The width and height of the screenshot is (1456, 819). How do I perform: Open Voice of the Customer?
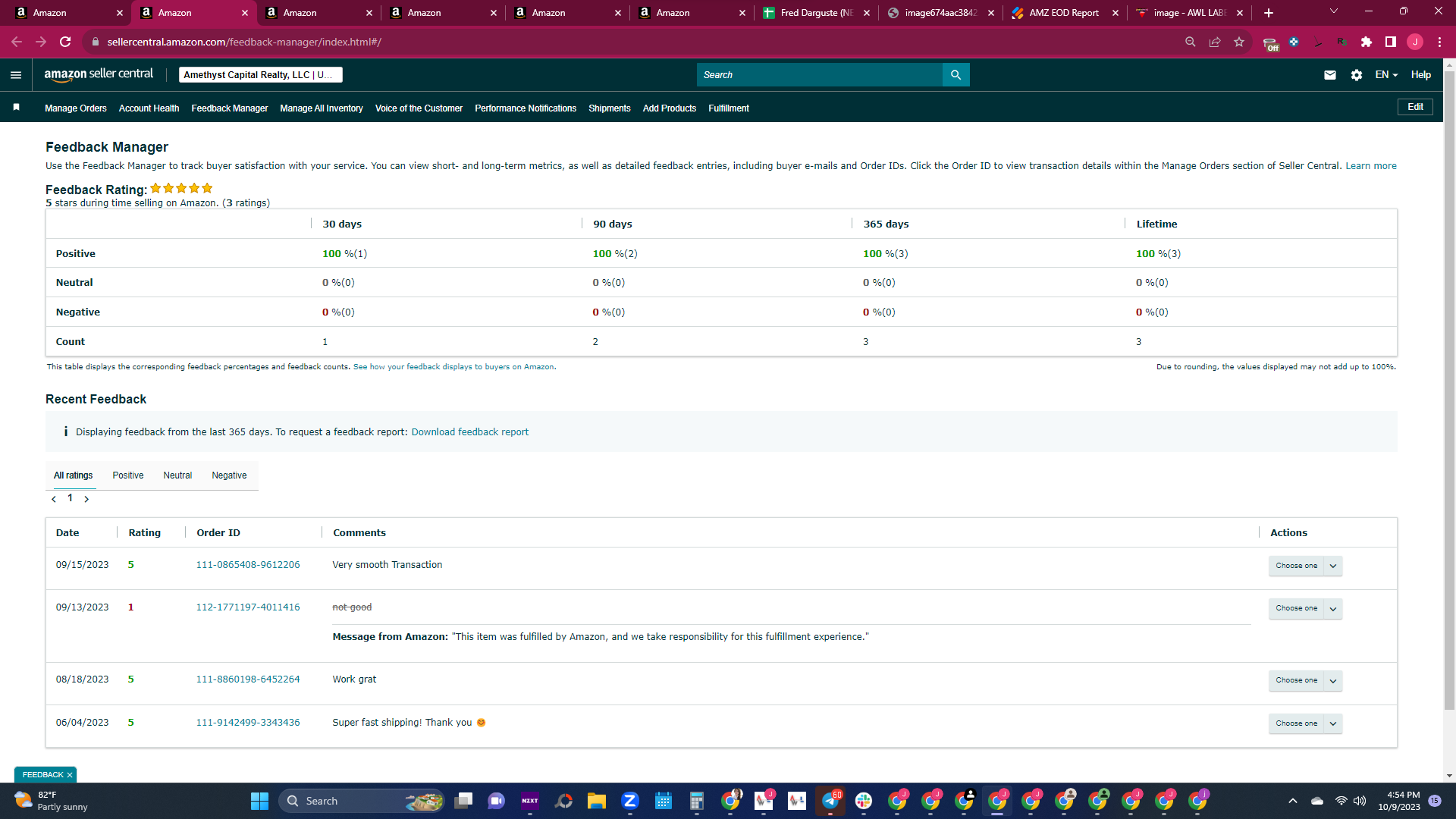[x=419, y=108]
